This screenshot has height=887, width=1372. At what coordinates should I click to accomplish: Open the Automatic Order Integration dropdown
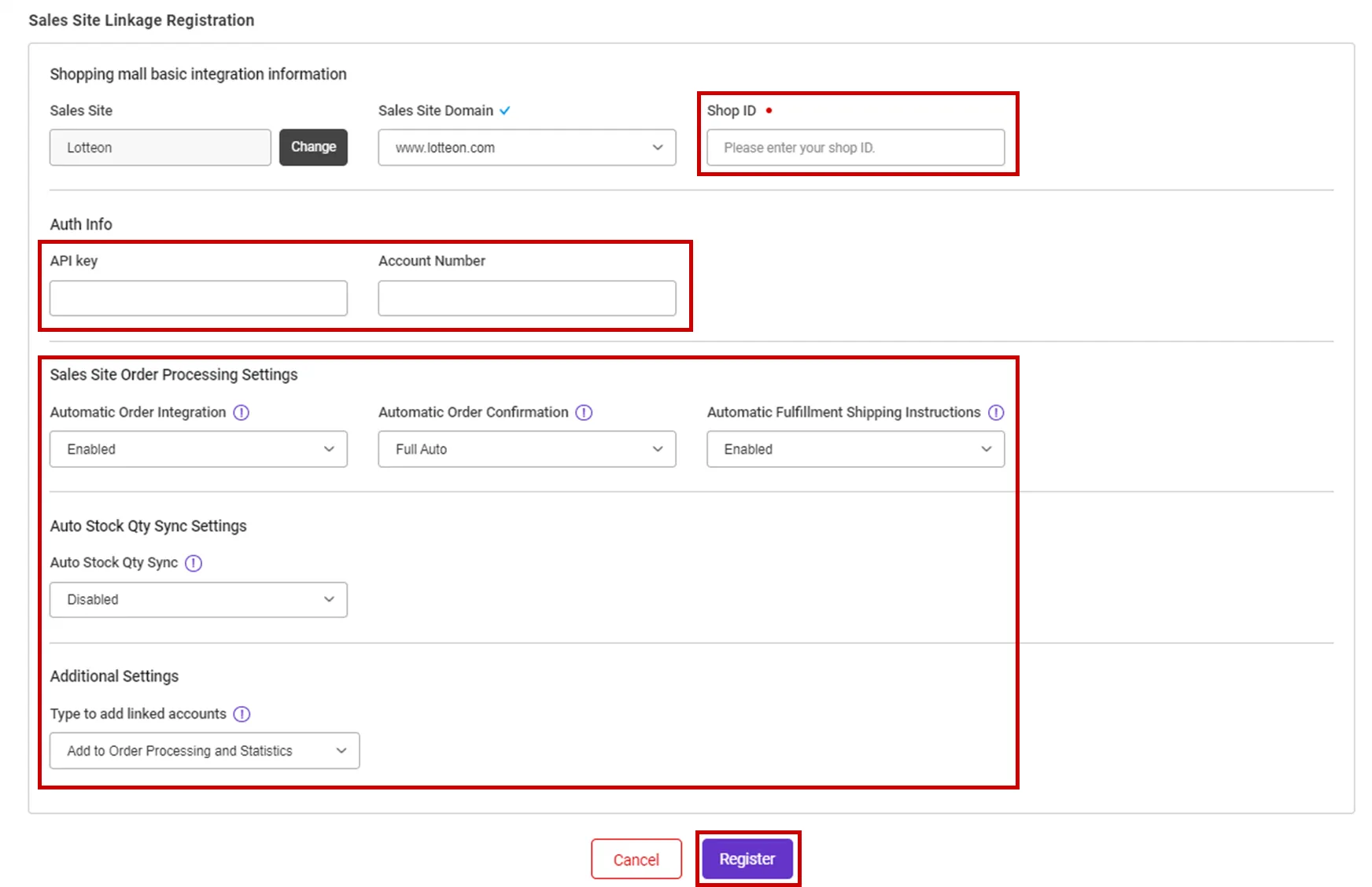198,449
